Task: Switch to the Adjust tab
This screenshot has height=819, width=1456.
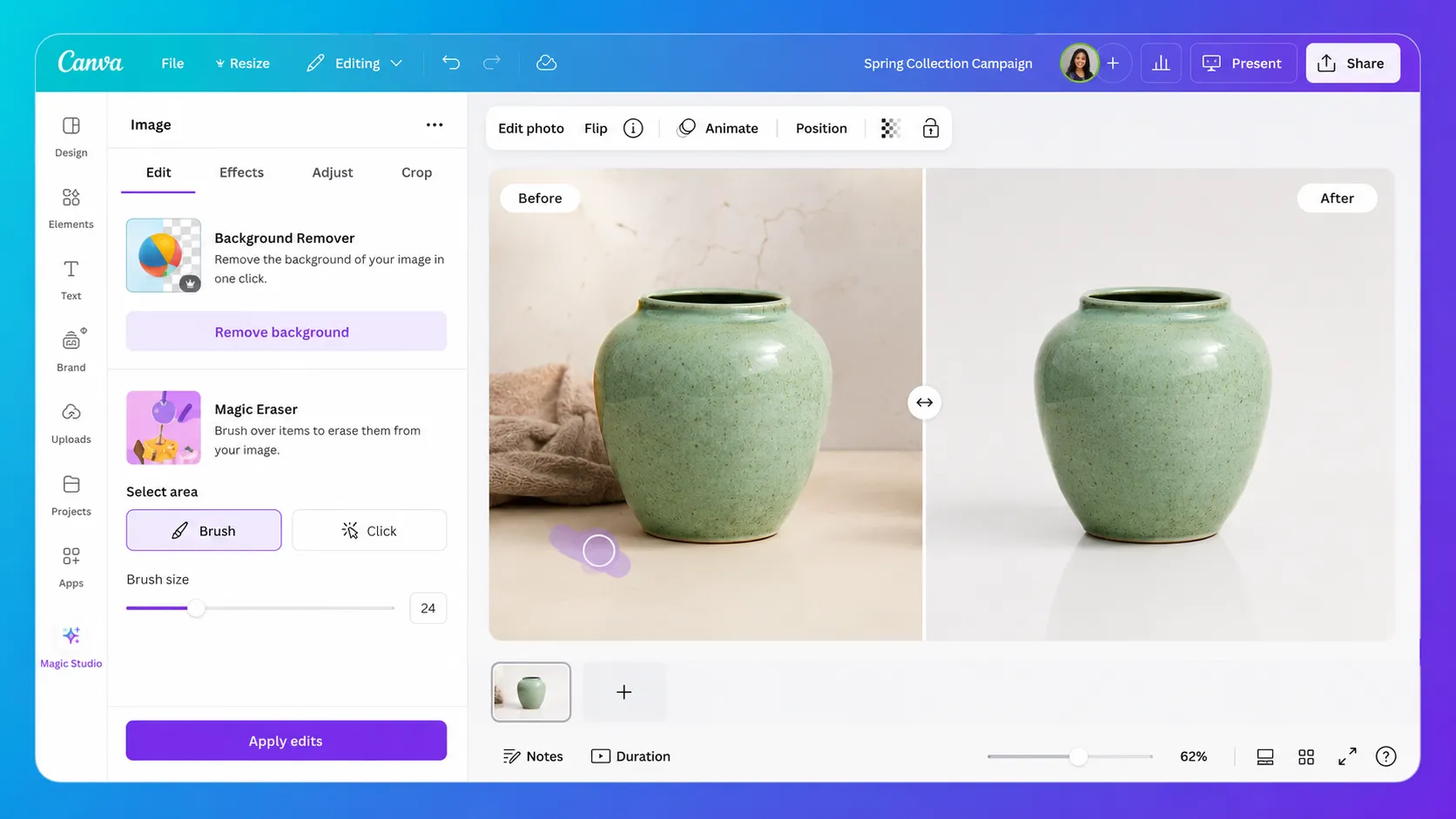Action: point(333,172)
